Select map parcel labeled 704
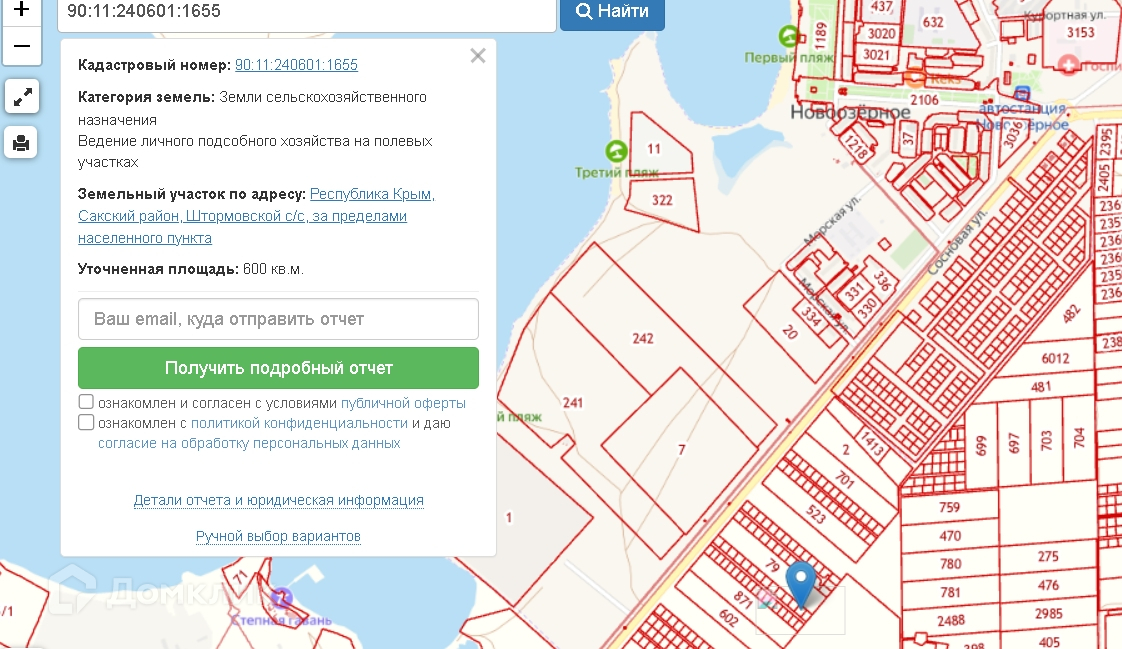 tap(1079, 437)
